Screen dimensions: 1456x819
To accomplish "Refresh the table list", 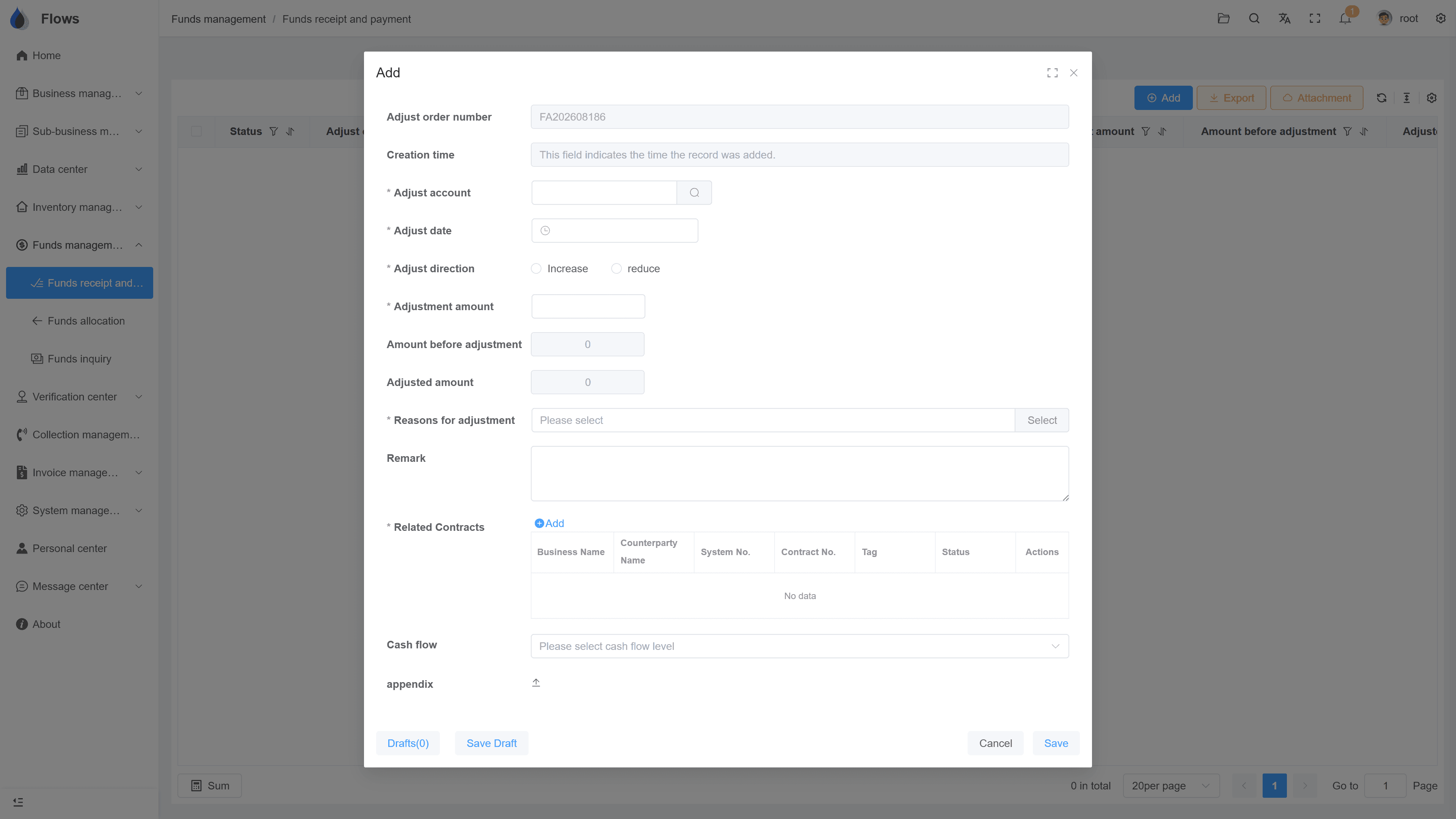I will pos(1381,98).
